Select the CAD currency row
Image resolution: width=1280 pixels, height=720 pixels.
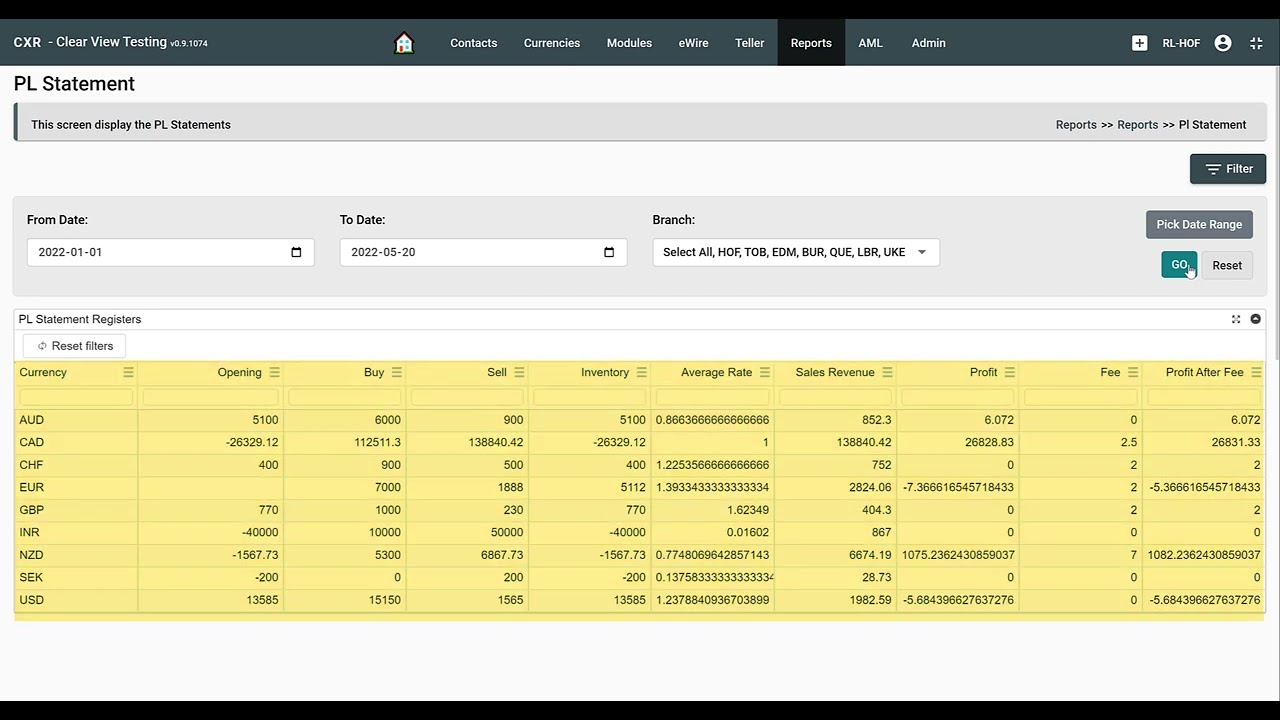click(x=640, y=442)
